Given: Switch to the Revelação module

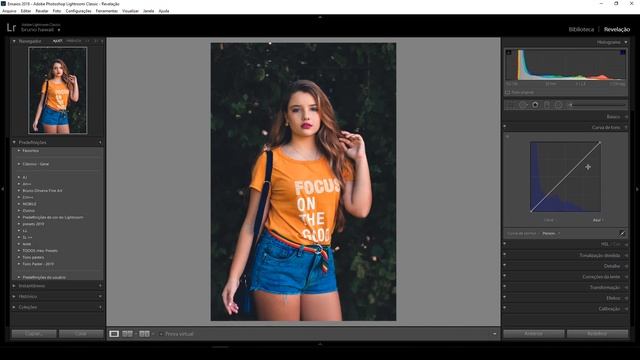Looking at the screenshot, I should coord(617,29).
